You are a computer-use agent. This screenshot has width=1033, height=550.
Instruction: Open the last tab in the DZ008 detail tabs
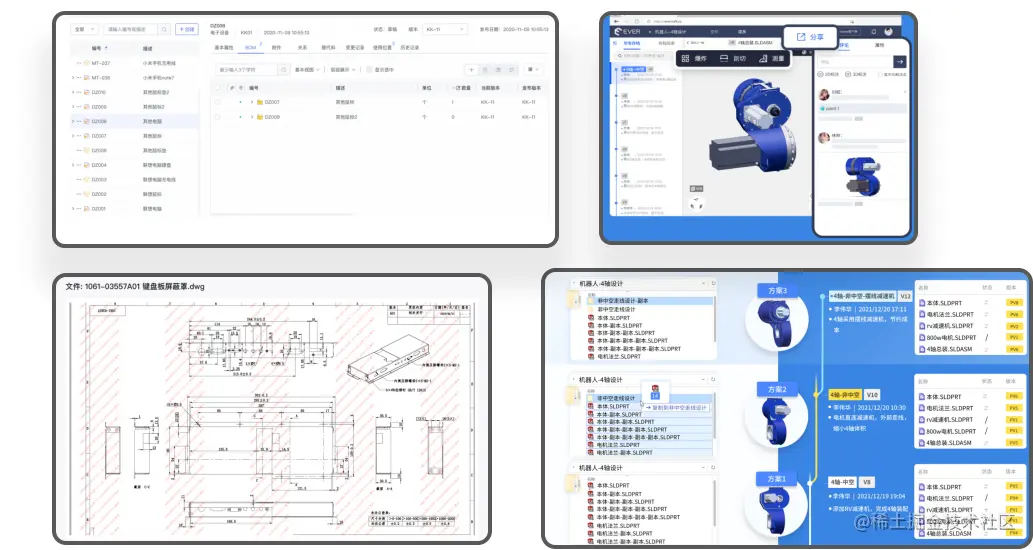coord(410,47)
